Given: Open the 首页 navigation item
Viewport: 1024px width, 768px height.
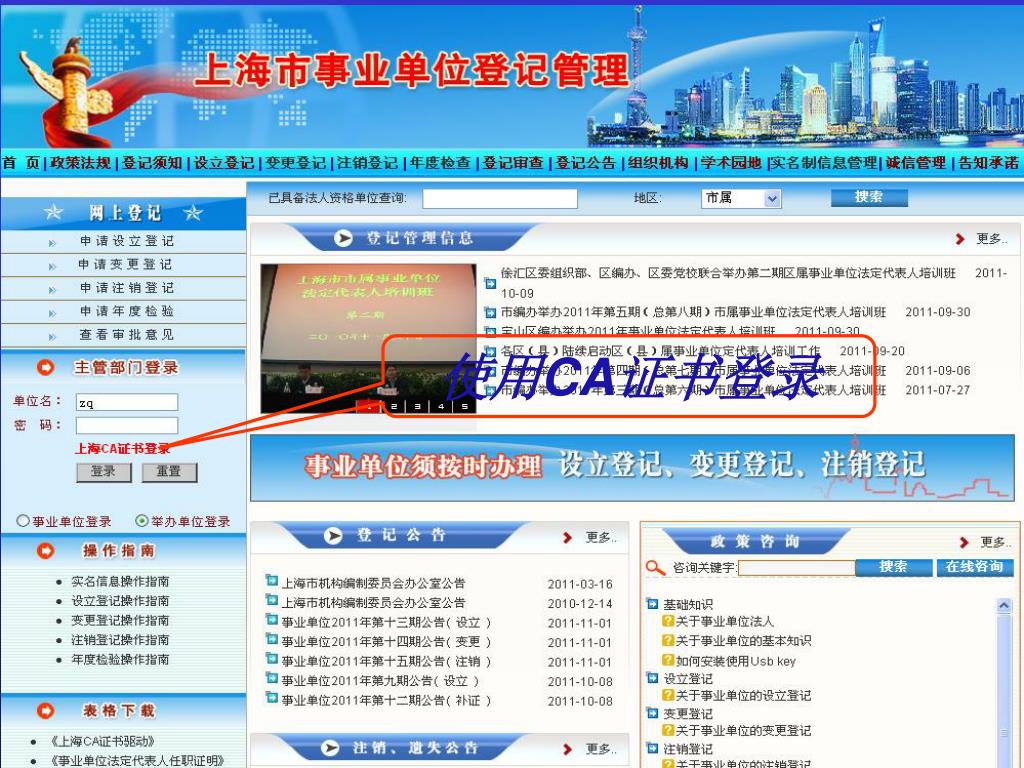Looking at the screenshot, I should tap(21, 163).
